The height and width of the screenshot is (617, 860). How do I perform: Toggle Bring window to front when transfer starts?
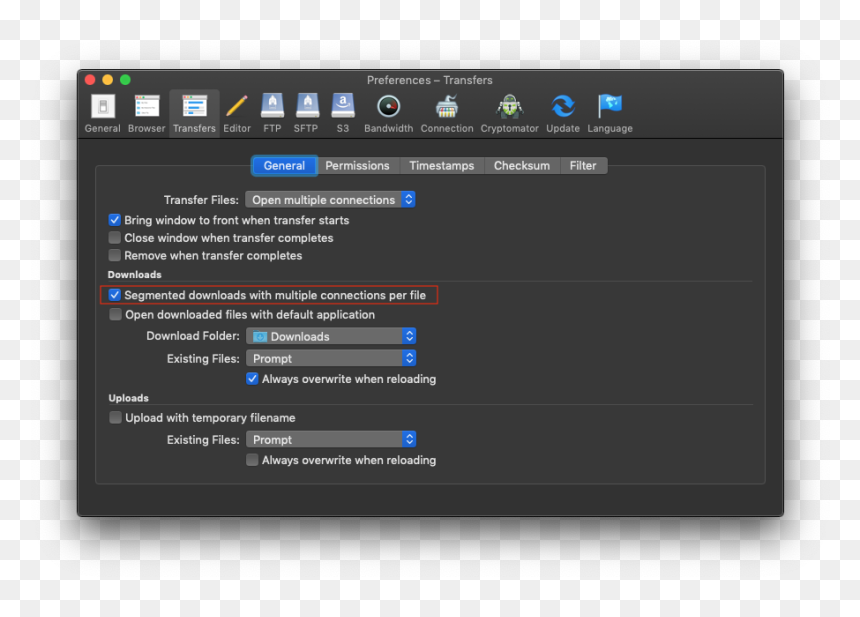[x=115, y=220]
